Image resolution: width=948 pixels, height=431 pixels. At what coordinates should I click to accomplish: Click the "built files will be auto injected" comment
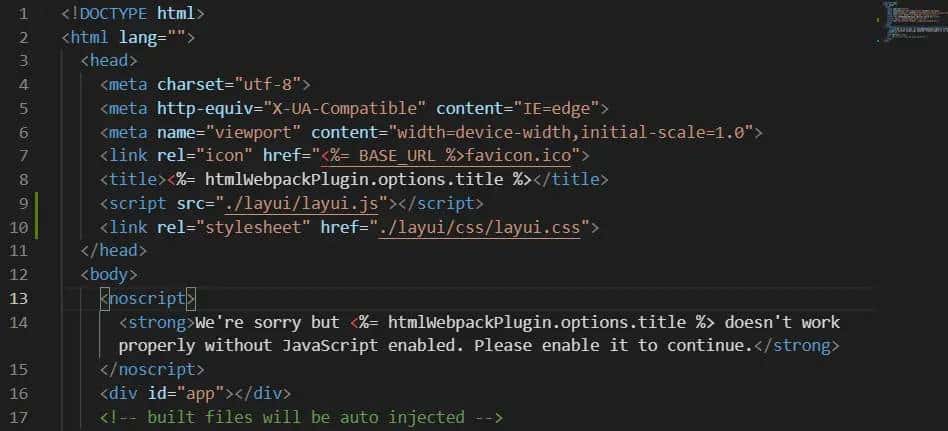300,417
